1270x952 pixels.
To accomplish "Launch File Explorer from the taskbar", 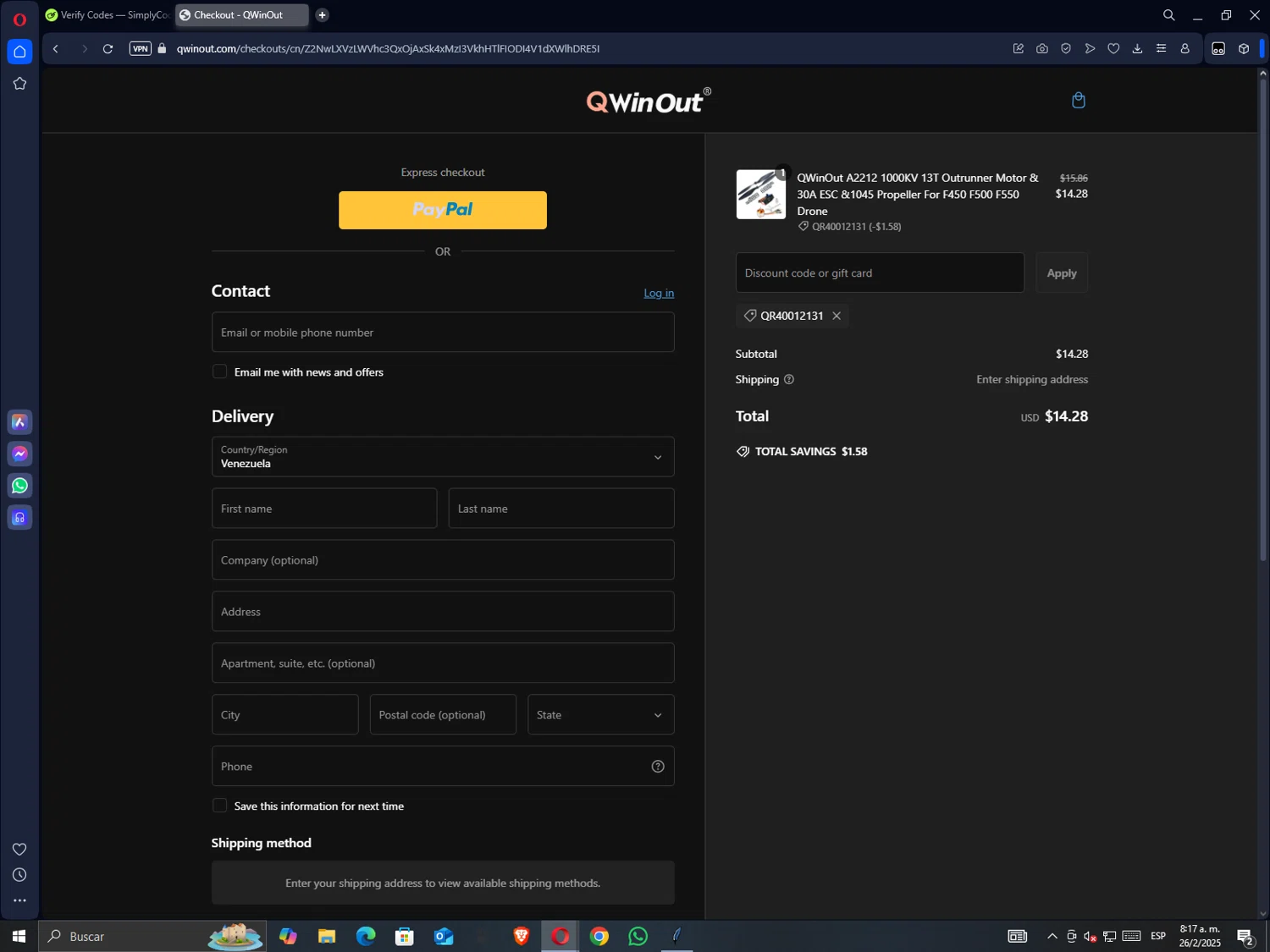I will click(327, 937).
